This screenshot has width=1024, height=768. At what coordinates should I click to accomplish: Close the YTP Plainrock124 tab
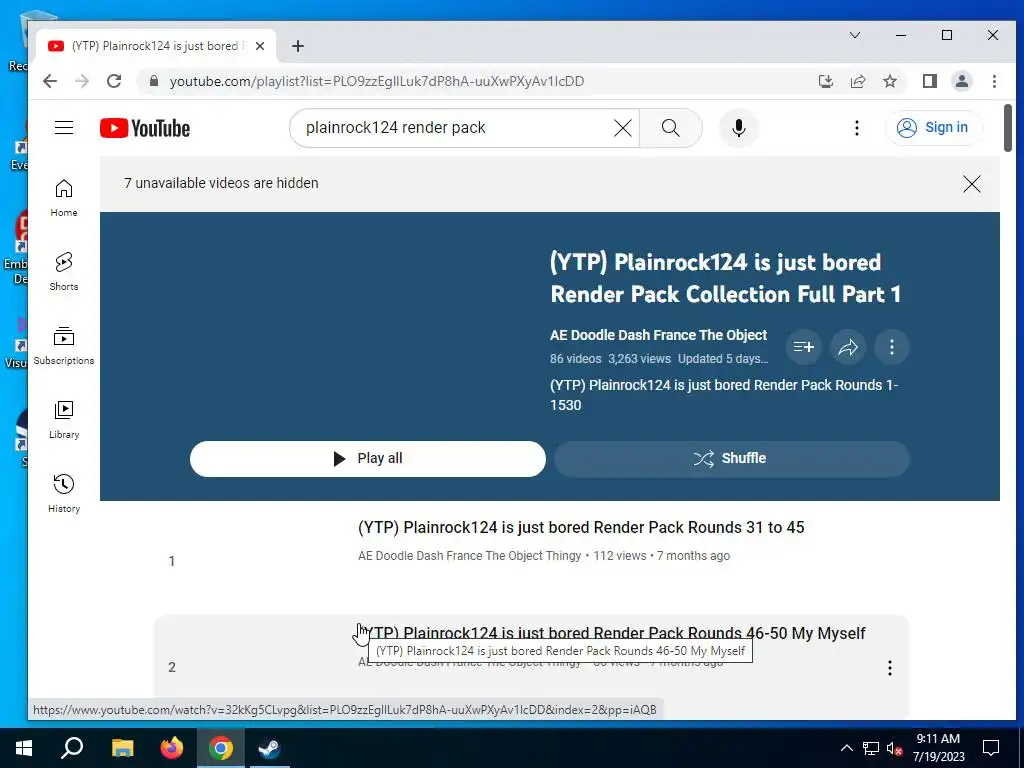point(260,46)
